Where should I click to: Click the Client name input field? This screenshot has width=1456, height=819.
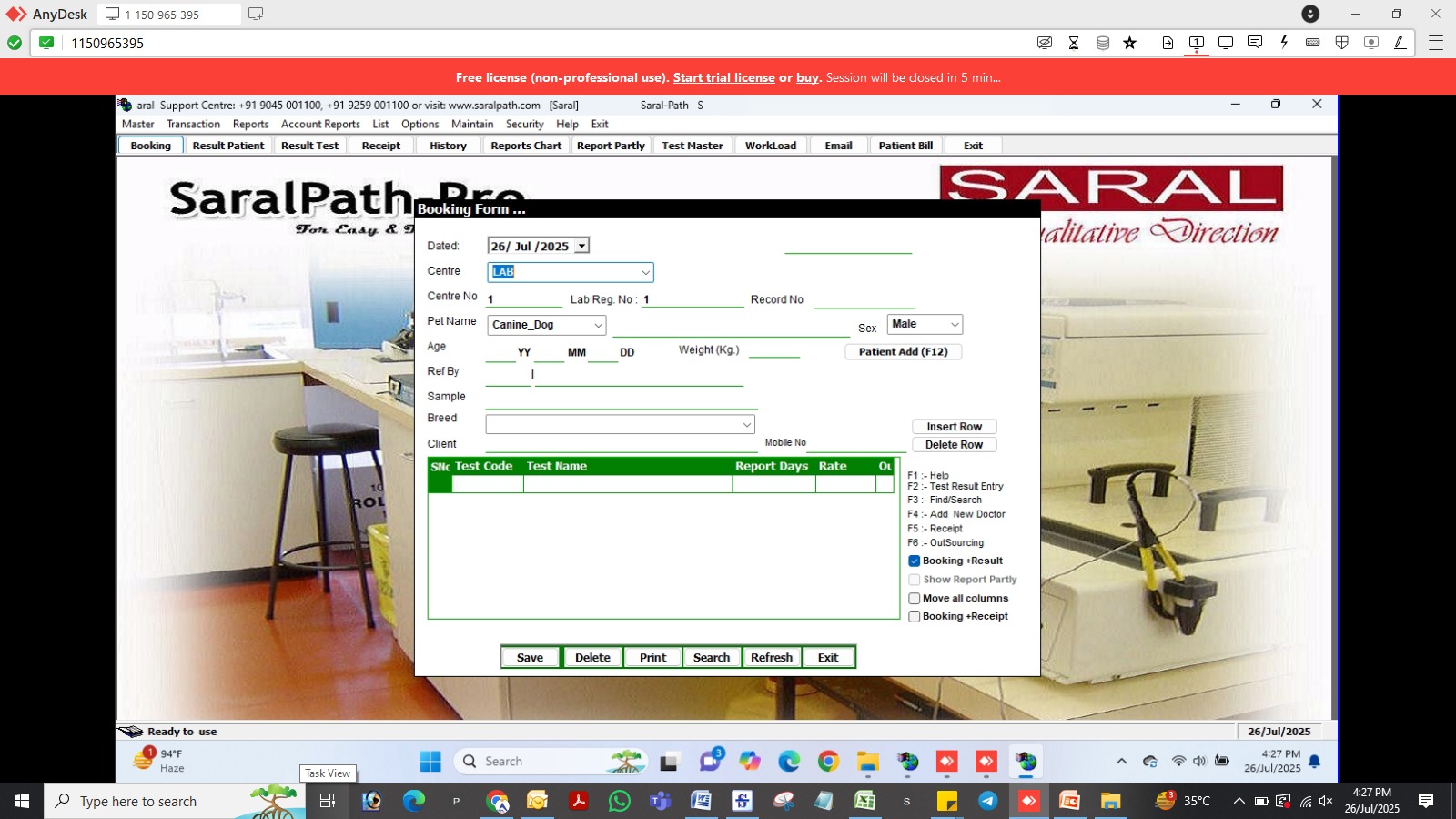[622, 444]
